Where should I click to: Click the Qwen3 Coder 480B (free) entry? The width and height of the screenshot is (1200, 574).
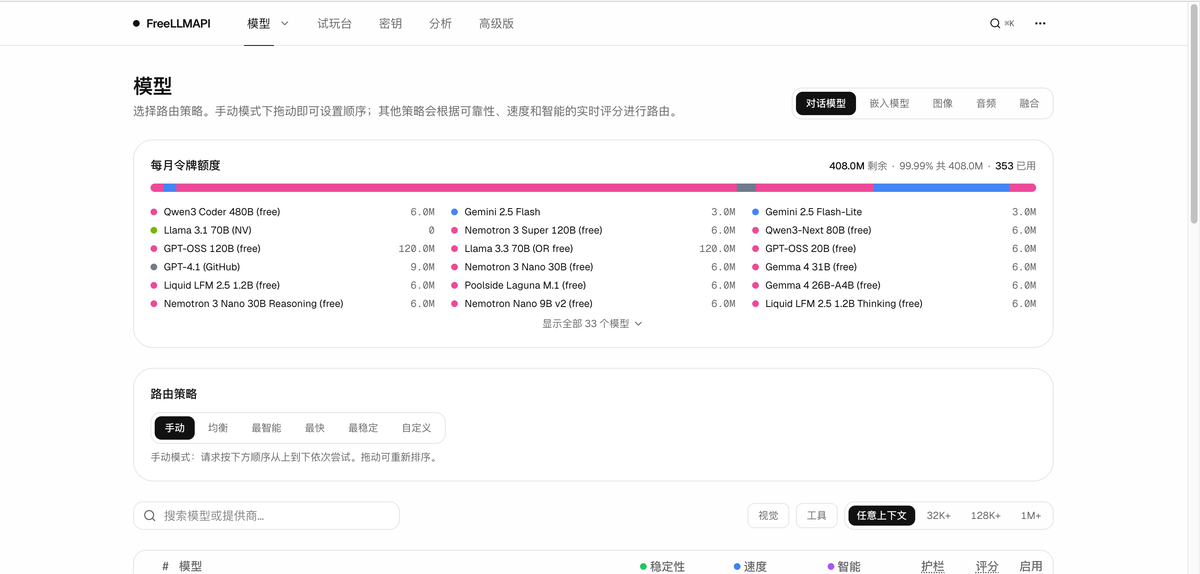292,212
